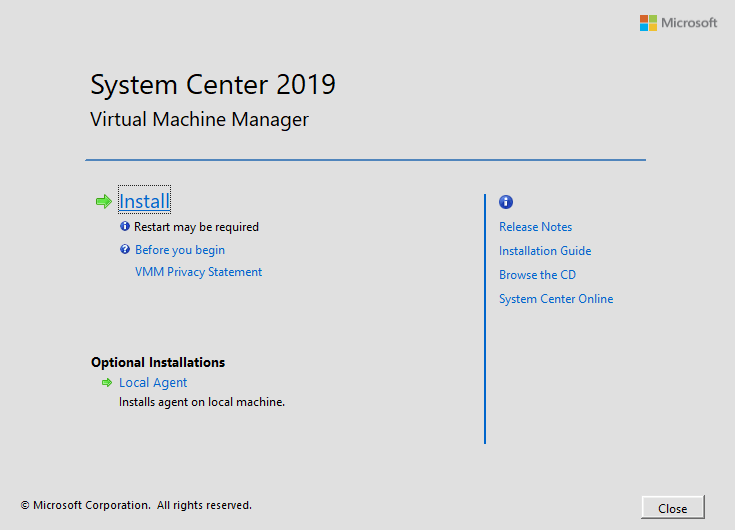This screenshot has width=735, height=530.
Task: Click the 'Optional Installations' heading
Action: [x=158, y=362]
